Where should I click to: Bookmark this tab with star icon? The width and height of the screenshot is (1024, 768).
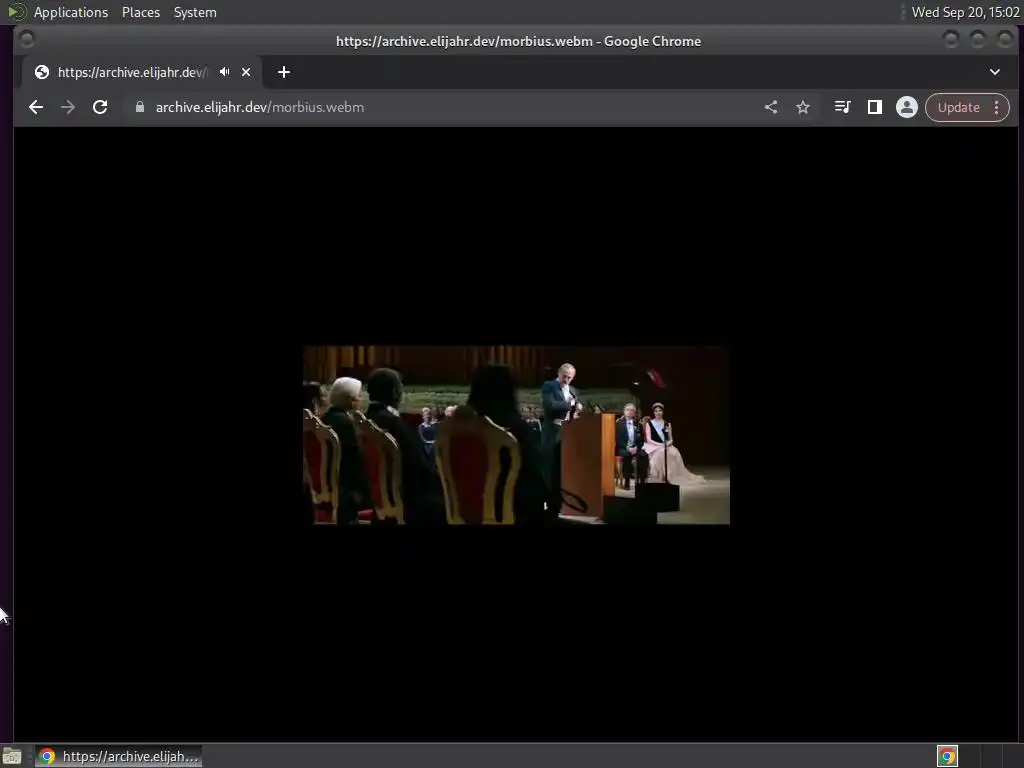[x=803, y=107]
